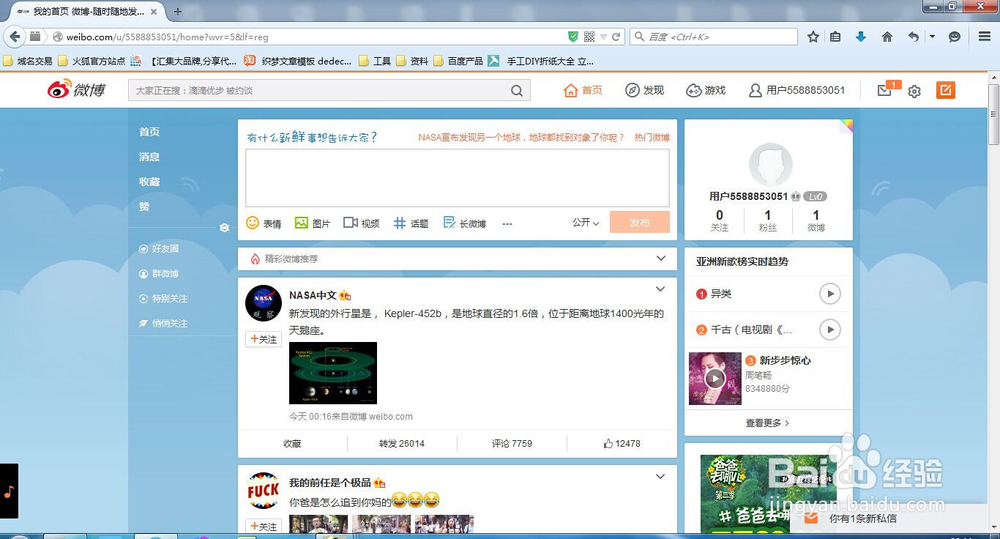Click the music note widget on left edge
1000x539 pixels.
coord(9,491)
